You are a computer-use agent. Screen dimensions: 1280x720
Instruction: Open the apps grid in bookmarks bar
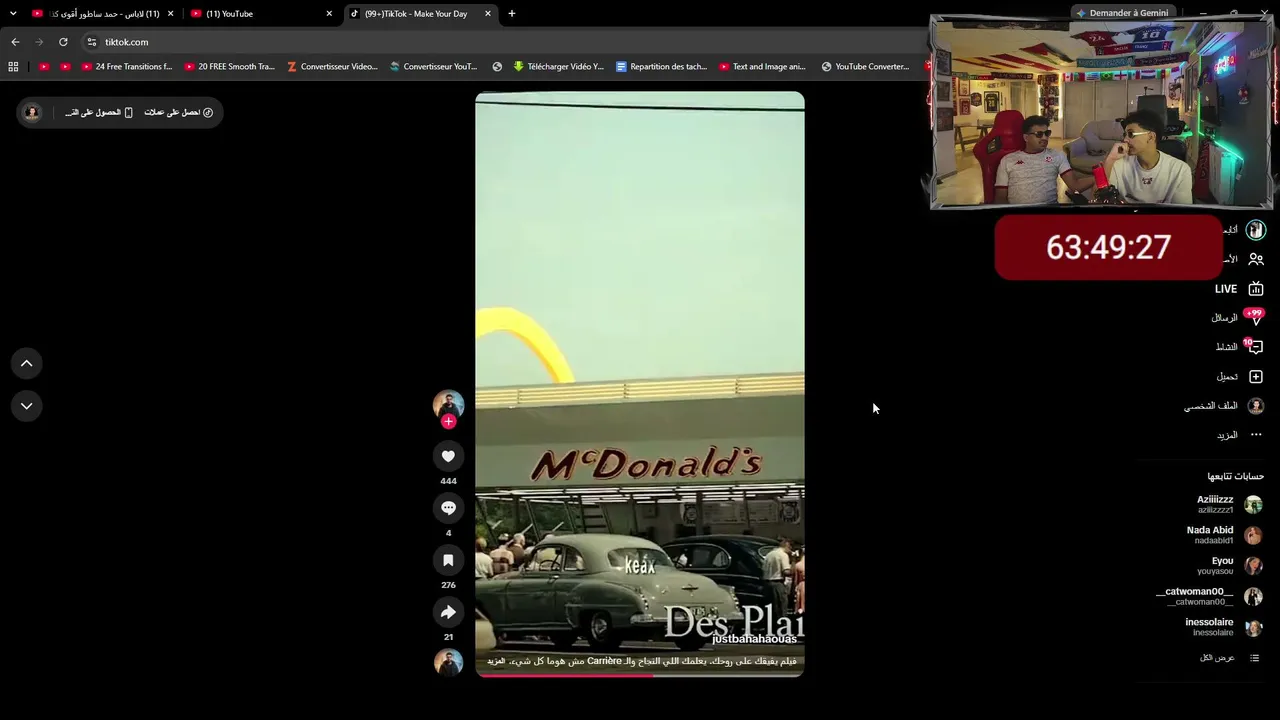pyautogui.click(x=13, y=67)
